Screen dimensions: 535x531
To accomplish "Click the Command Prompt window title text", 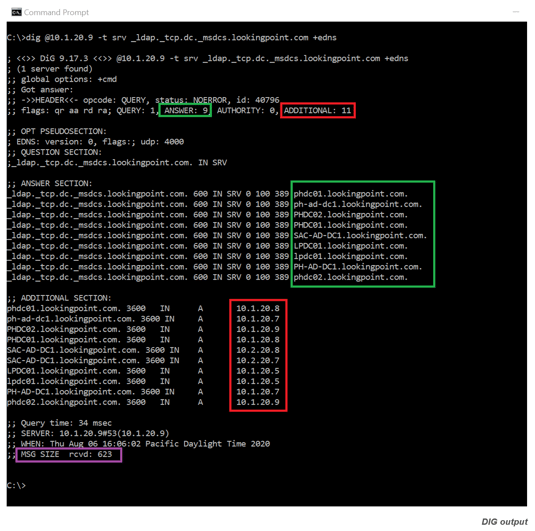I will click(56, 12).
